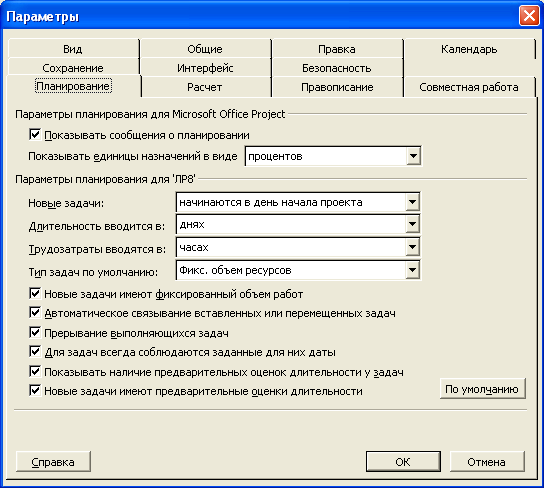Open the Безопасность tab

(x=337, y=68)
